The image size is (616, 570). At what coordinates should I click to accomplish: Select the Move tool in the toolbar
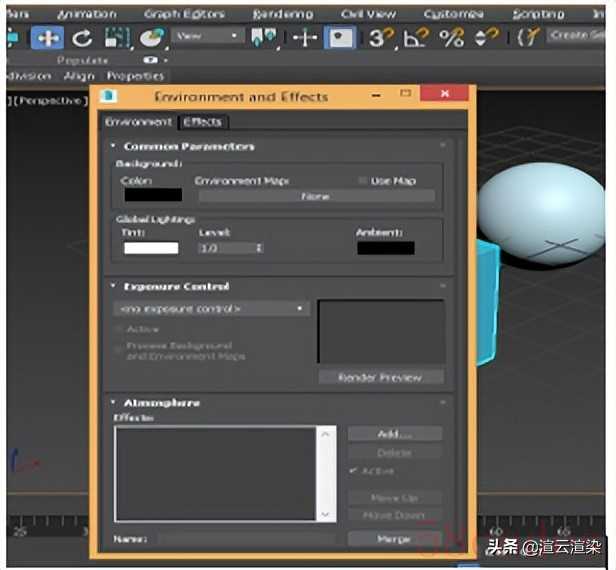47,38
